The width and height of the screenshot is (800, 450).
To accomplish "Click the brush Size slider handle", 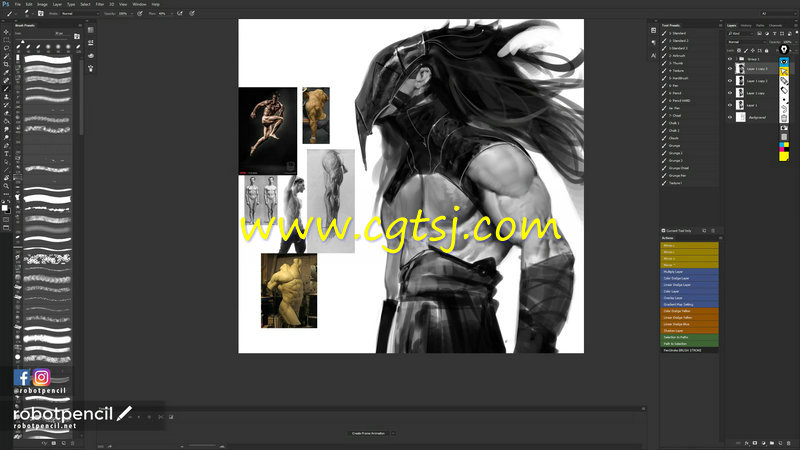I will point(22,41).
